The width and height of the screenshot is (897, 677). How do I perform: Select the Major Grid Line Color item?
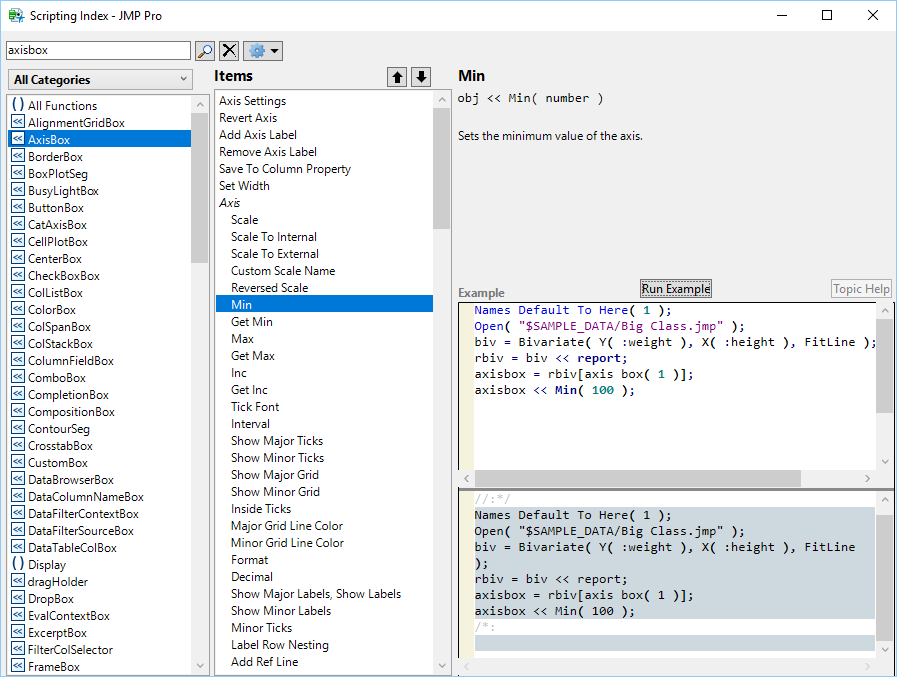point(287,526)
